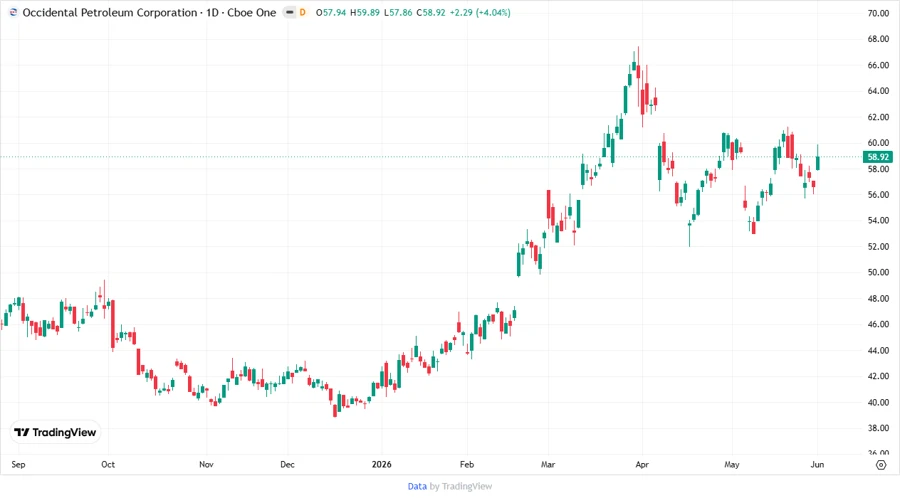
Task: Click the Apr label on time axis
Action: 642,464
